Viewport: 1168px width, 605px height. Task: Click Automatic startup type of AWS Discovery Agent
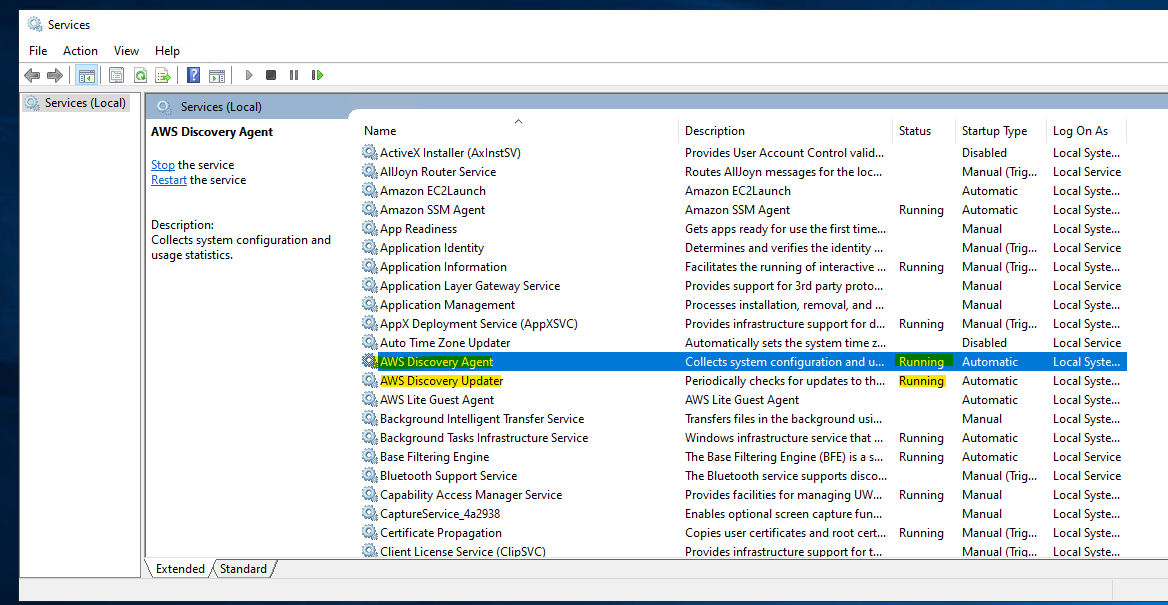point(989,361)
